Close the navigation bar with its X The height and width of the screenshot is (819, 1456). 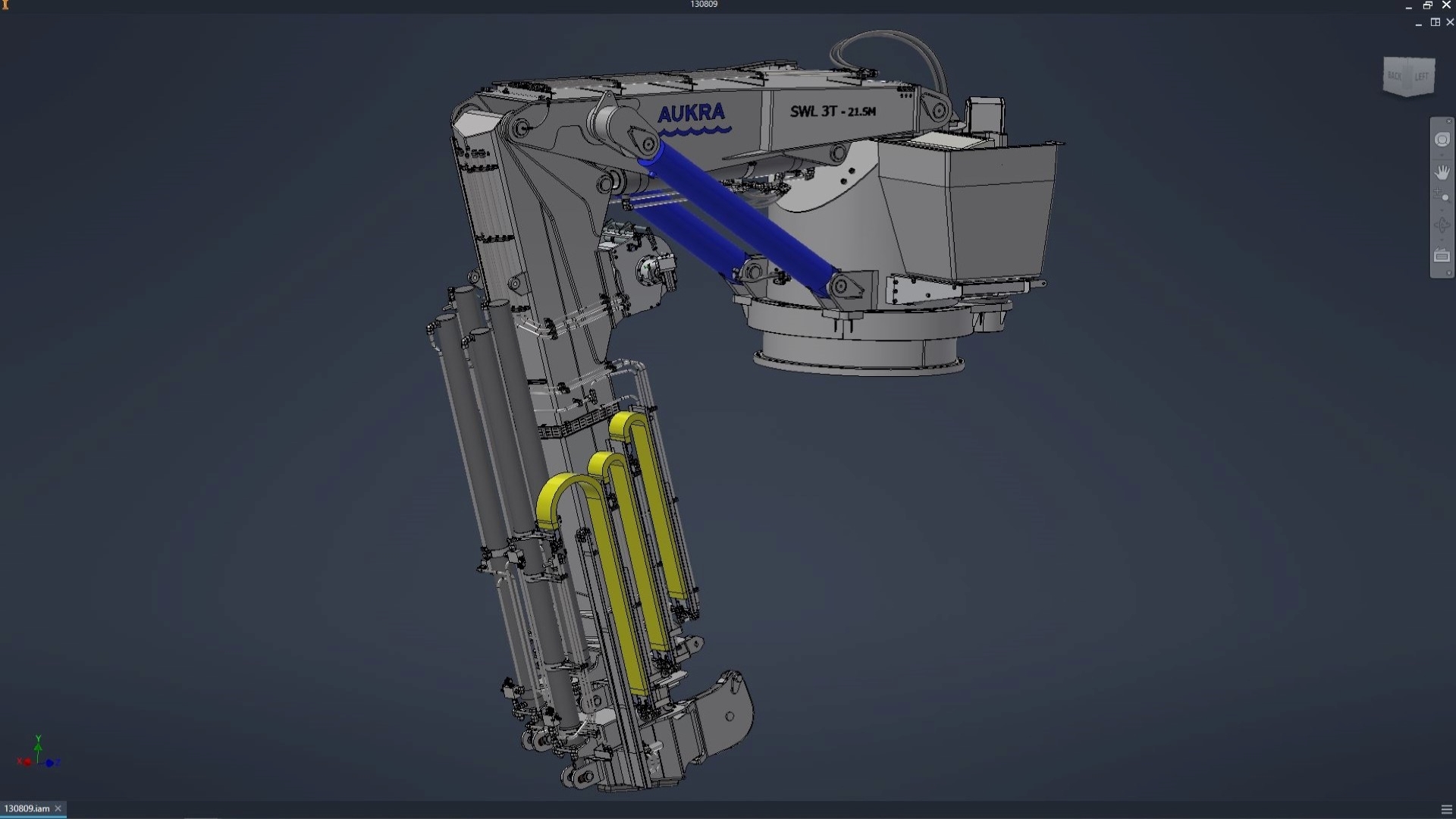point(1449,121)
